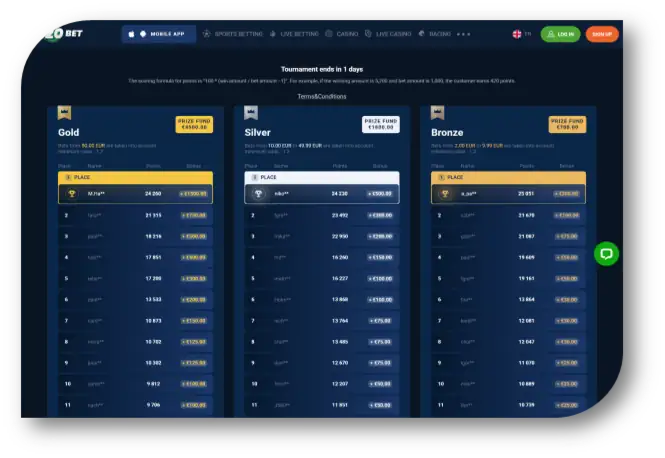
Task: Click the Gold tournament crown badge
Action: coord(64,113)
